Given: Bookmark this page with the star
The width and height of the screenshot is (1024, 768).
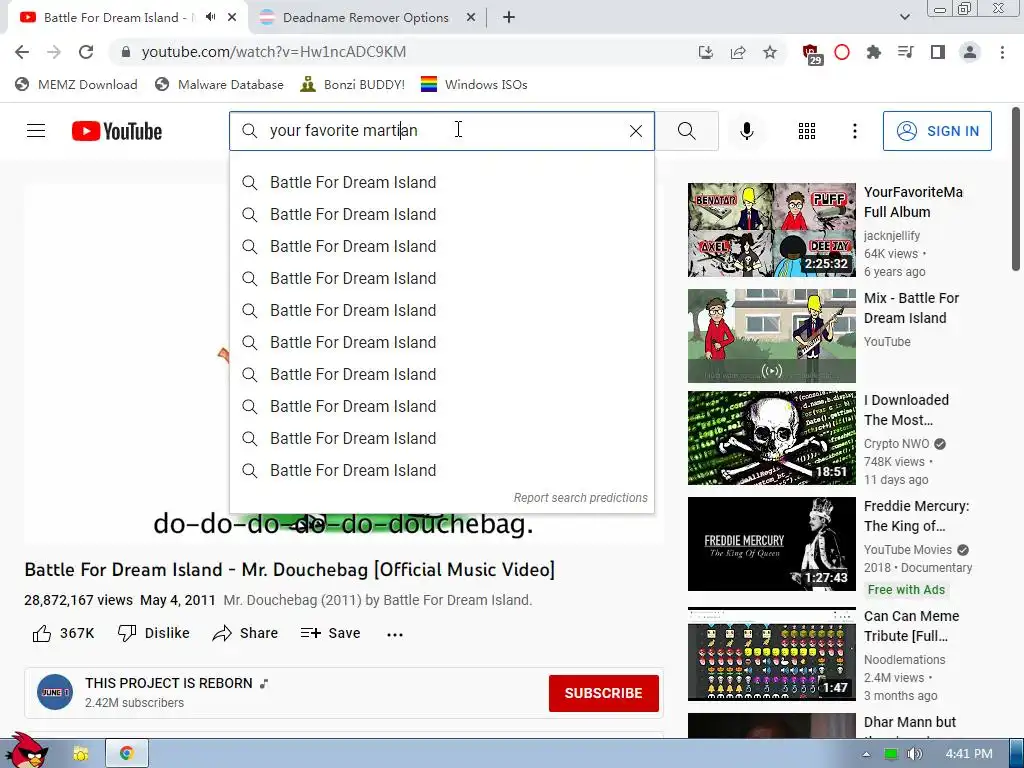Looking at the screenshot, I should [770, 52].
